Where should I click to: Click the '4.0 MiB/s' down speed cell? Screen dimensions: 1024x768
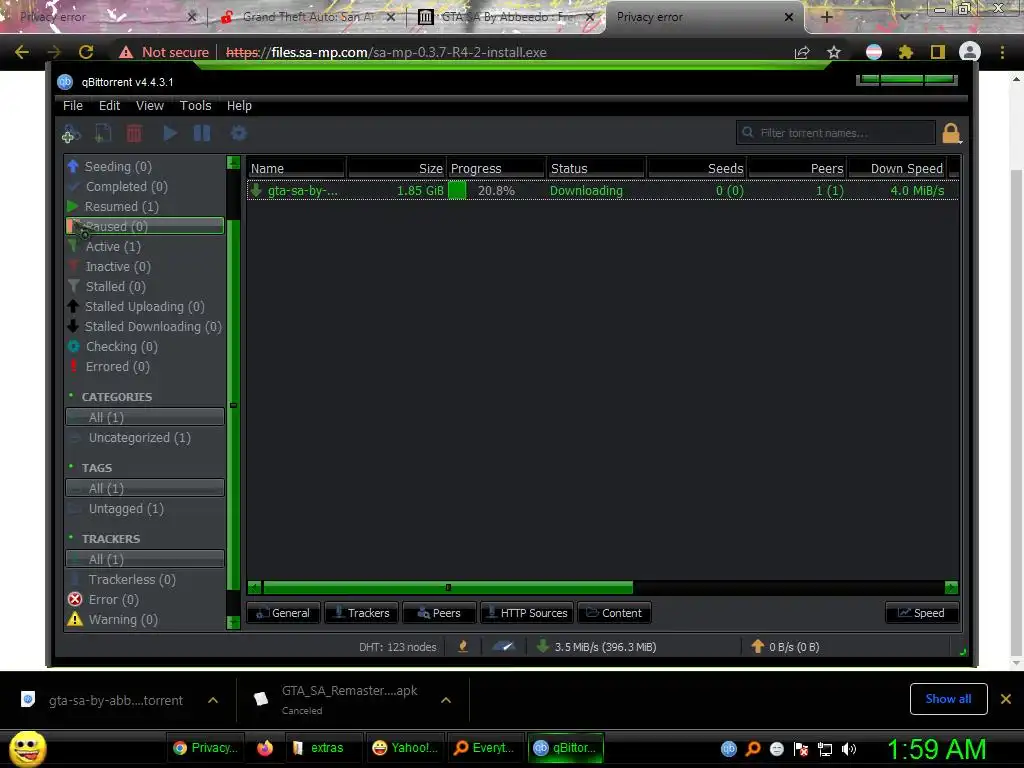point(917,191)
